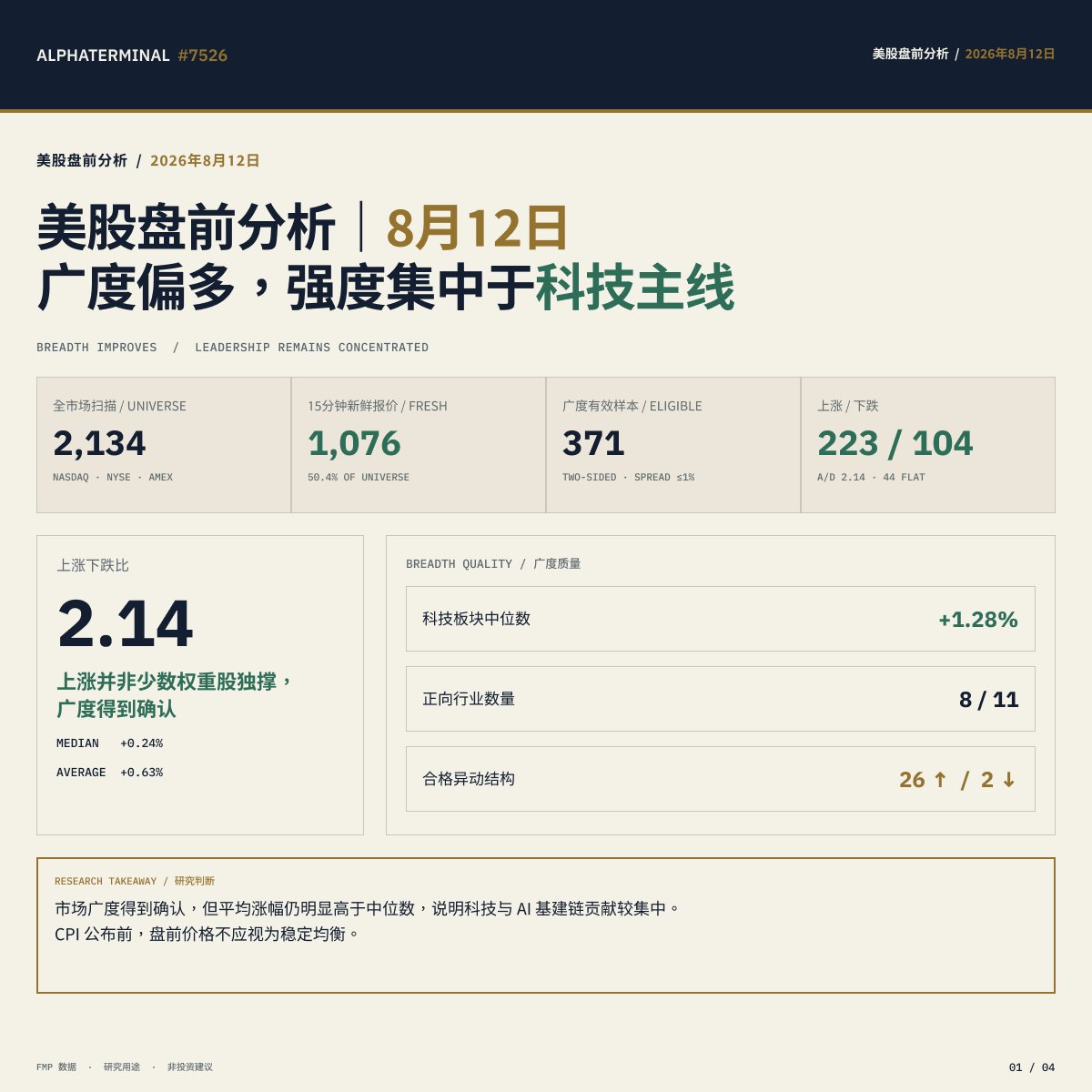Image resolution: width=1092 pixels, height=1092 pixels.
Task: Click the +1.28% tech median value
Action: click(978, 620)
